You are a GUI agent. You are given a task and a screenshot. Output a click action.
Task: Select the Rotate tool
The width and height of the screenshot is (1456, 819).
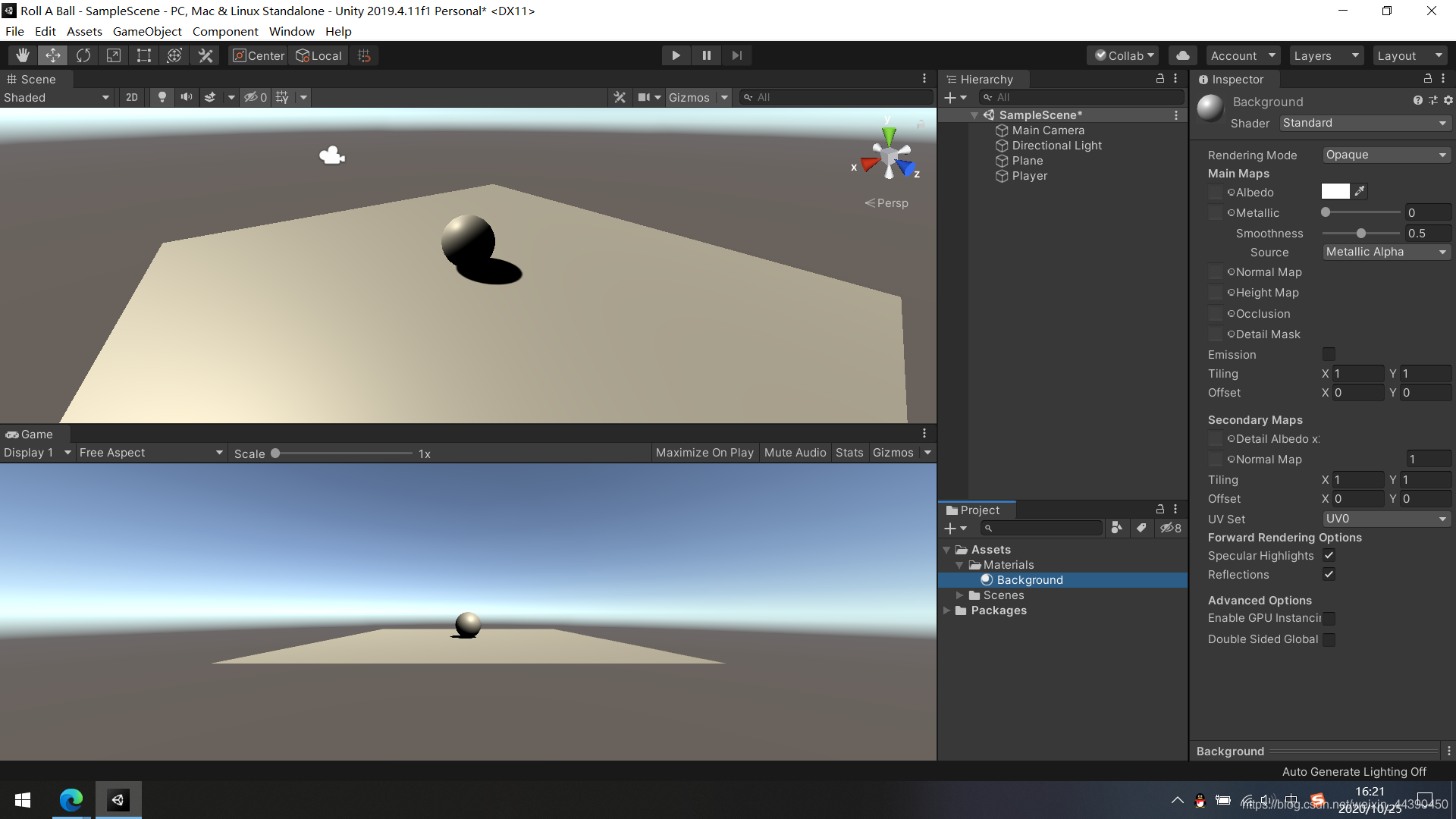83,55
